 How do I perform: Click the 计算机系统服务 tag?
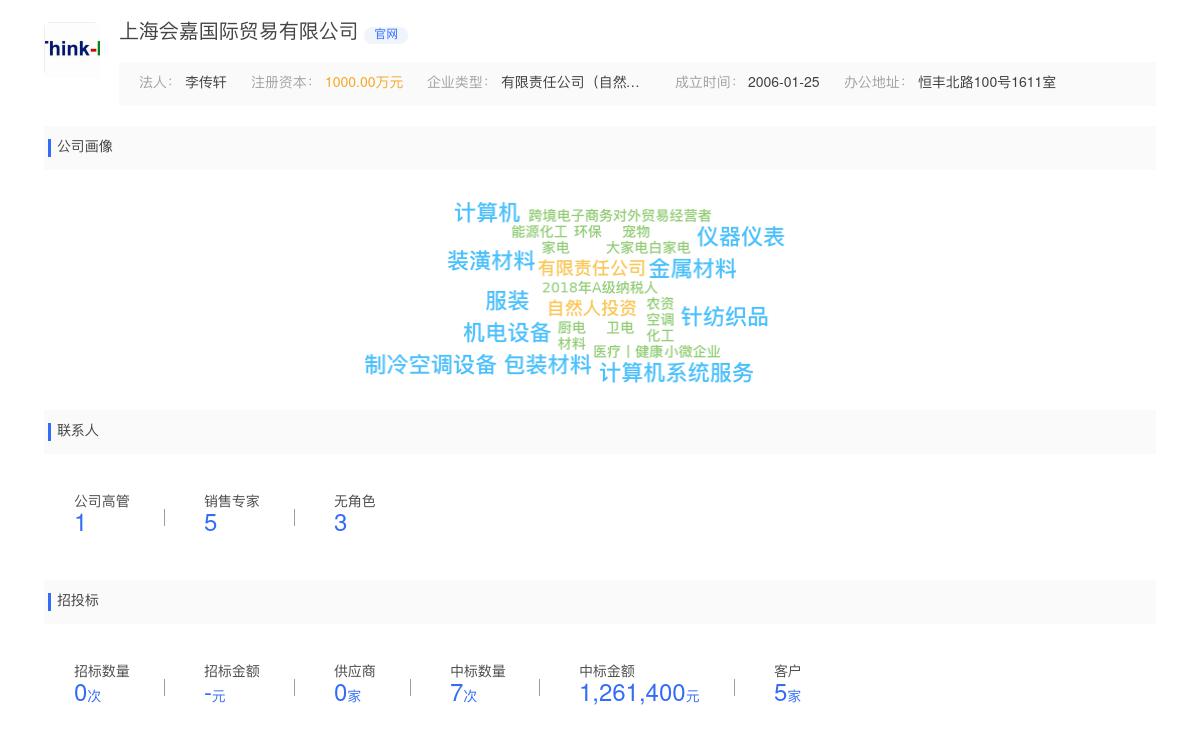click(677, 373)
